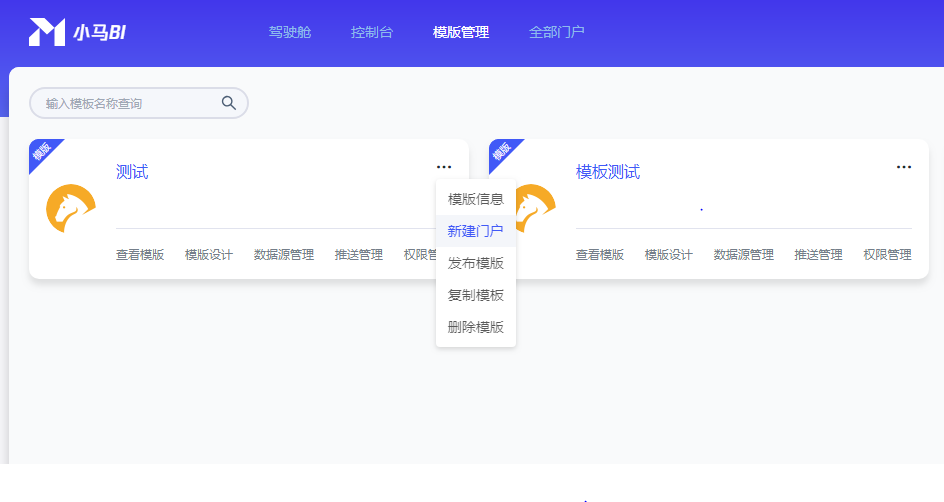Click the horse avatar on 测试 card
944x502 pixels.
pos(71,208)
